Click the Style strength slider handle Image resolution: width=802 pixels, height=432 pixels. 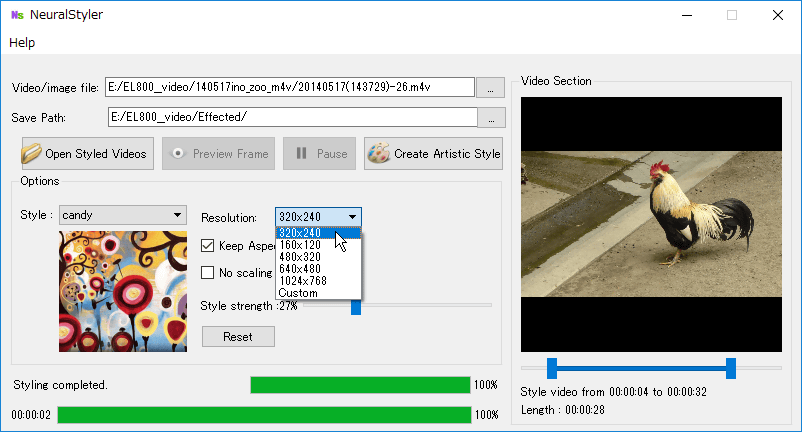356,307
